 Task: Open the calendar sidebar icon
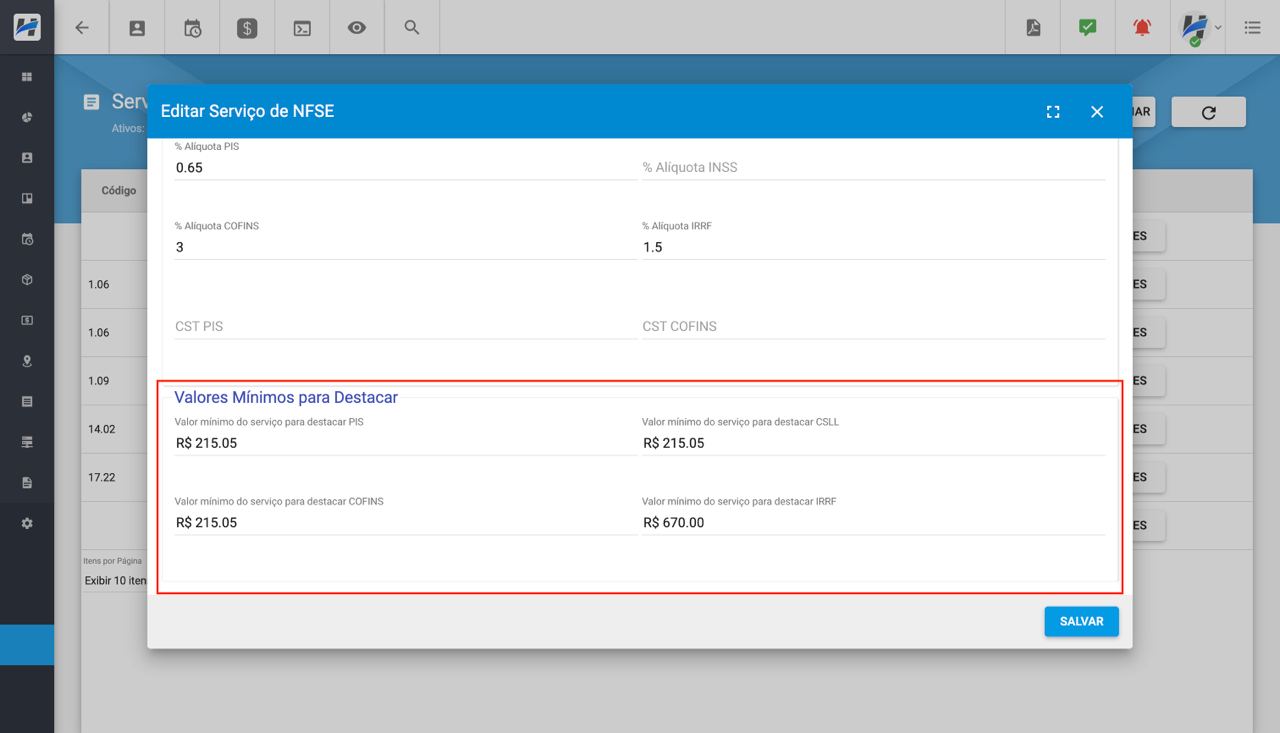tap(27, 239)
